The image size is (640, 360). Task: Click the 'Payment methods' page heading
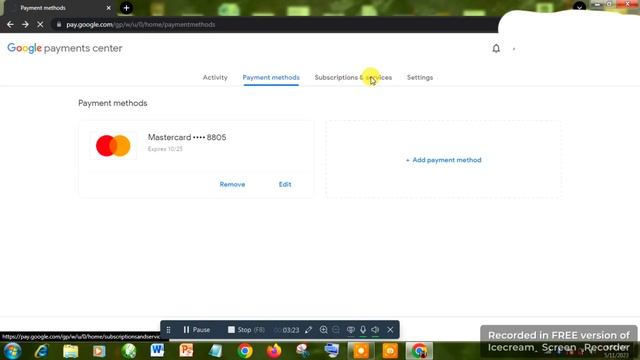pos(113,103)
